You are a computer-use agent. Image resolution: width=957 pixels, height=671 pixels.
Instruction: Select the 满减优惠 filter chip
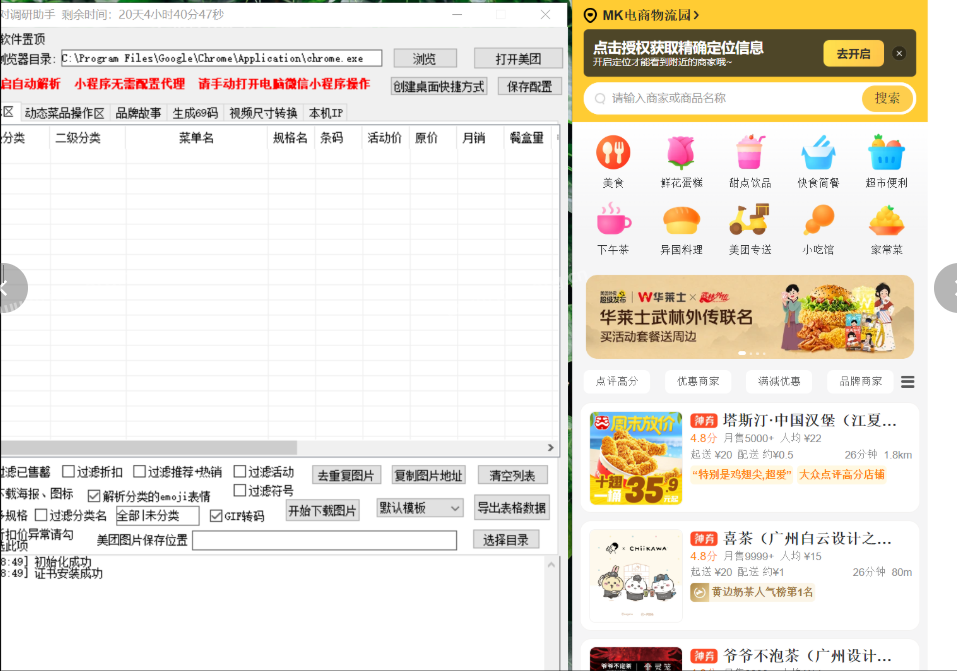pos(779,381)
